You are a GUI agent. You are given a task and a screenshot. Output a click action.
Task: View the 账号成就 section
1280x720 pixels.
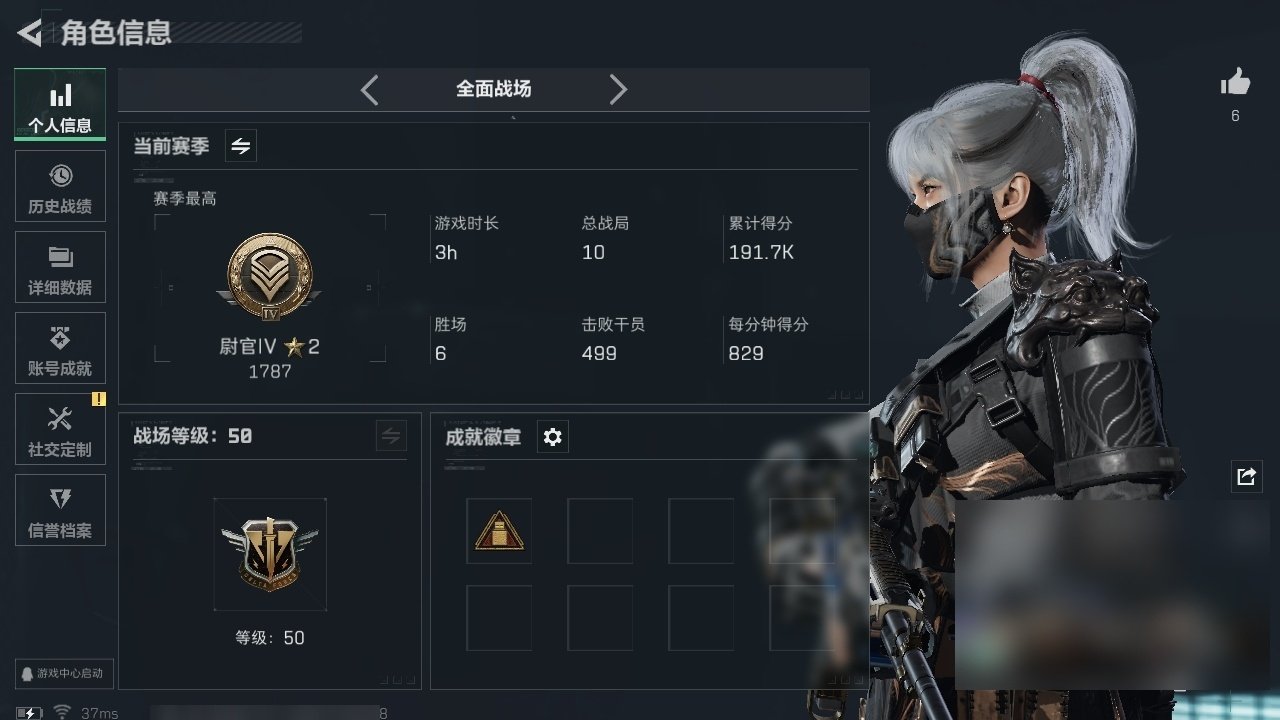60,348
